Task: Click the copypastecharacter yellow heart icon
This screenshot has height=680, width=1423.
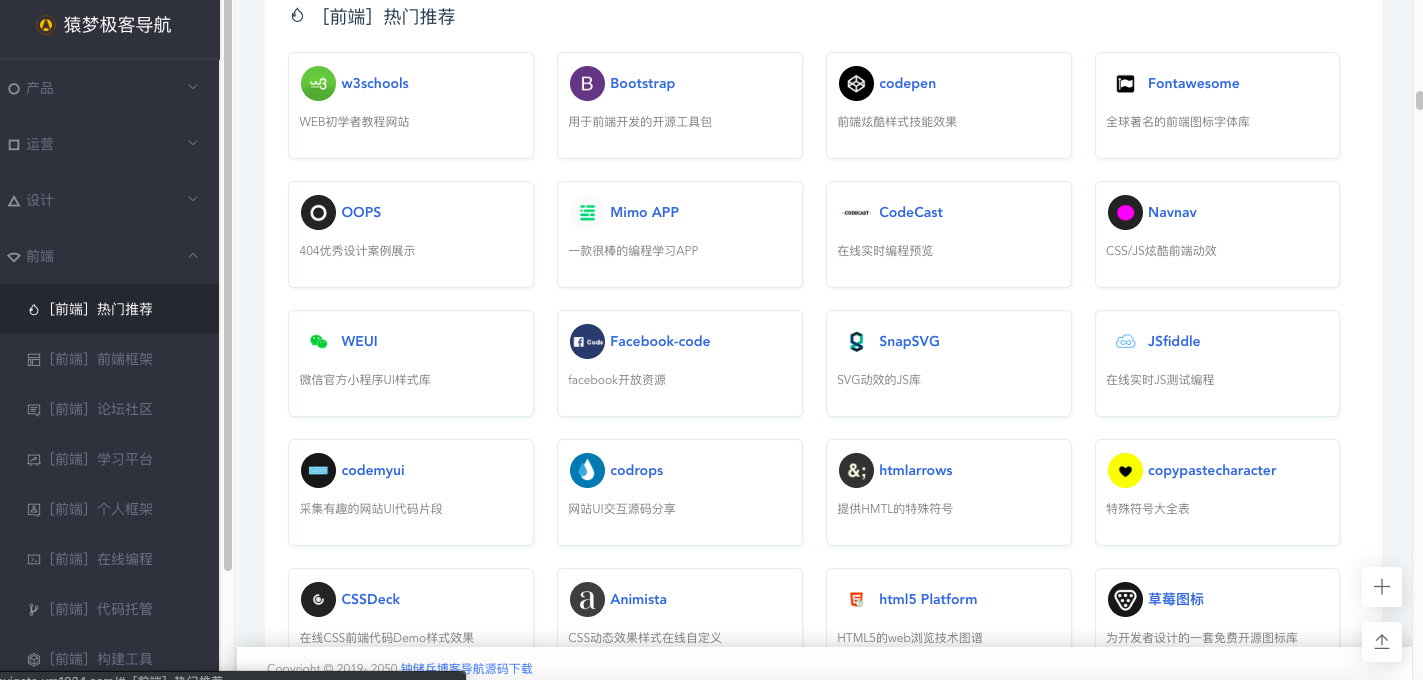Action: 1125,471
